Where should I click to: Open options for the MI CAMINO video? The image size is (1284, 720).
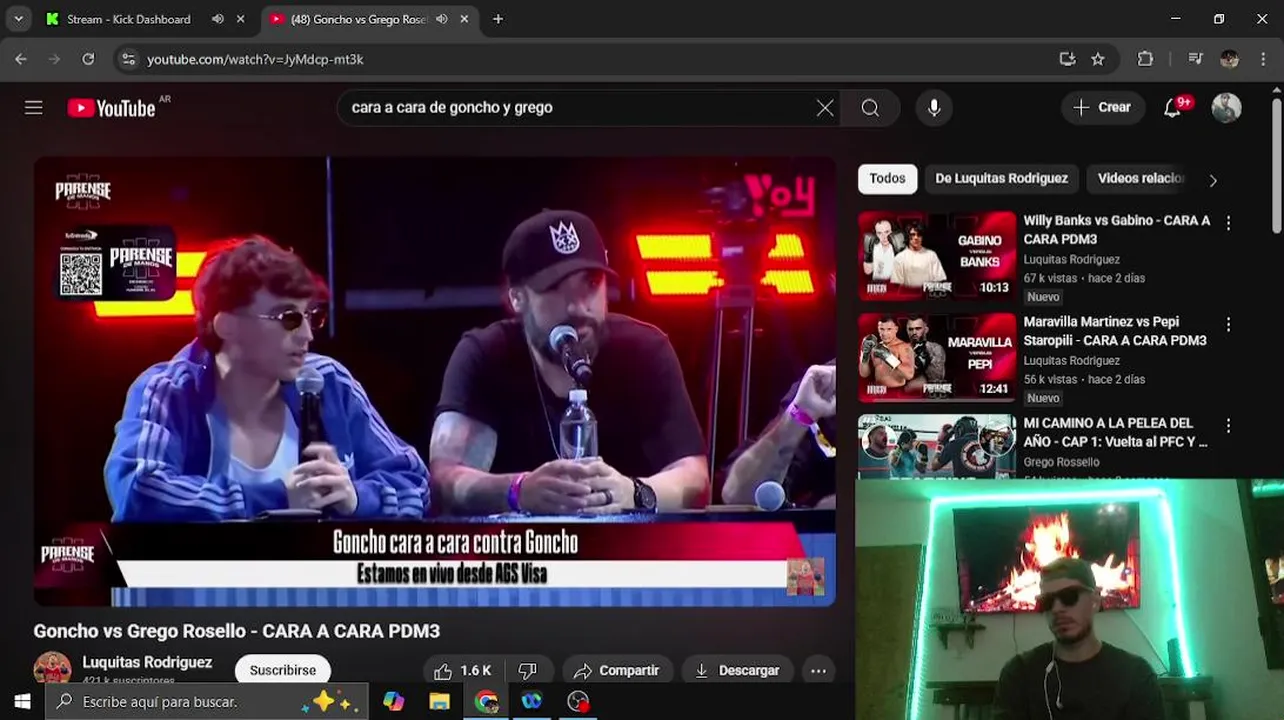(x=1228, y=425)
